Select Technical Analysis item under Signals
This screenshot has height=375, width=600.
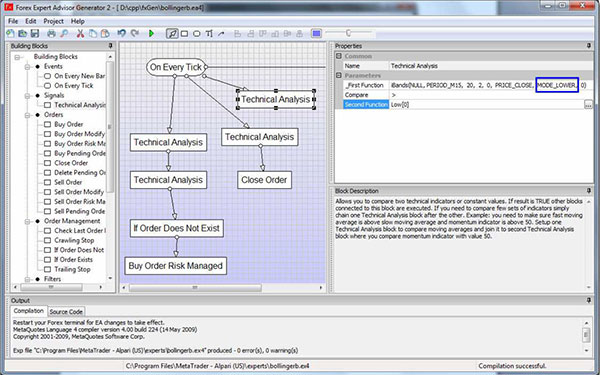[80, 105]
